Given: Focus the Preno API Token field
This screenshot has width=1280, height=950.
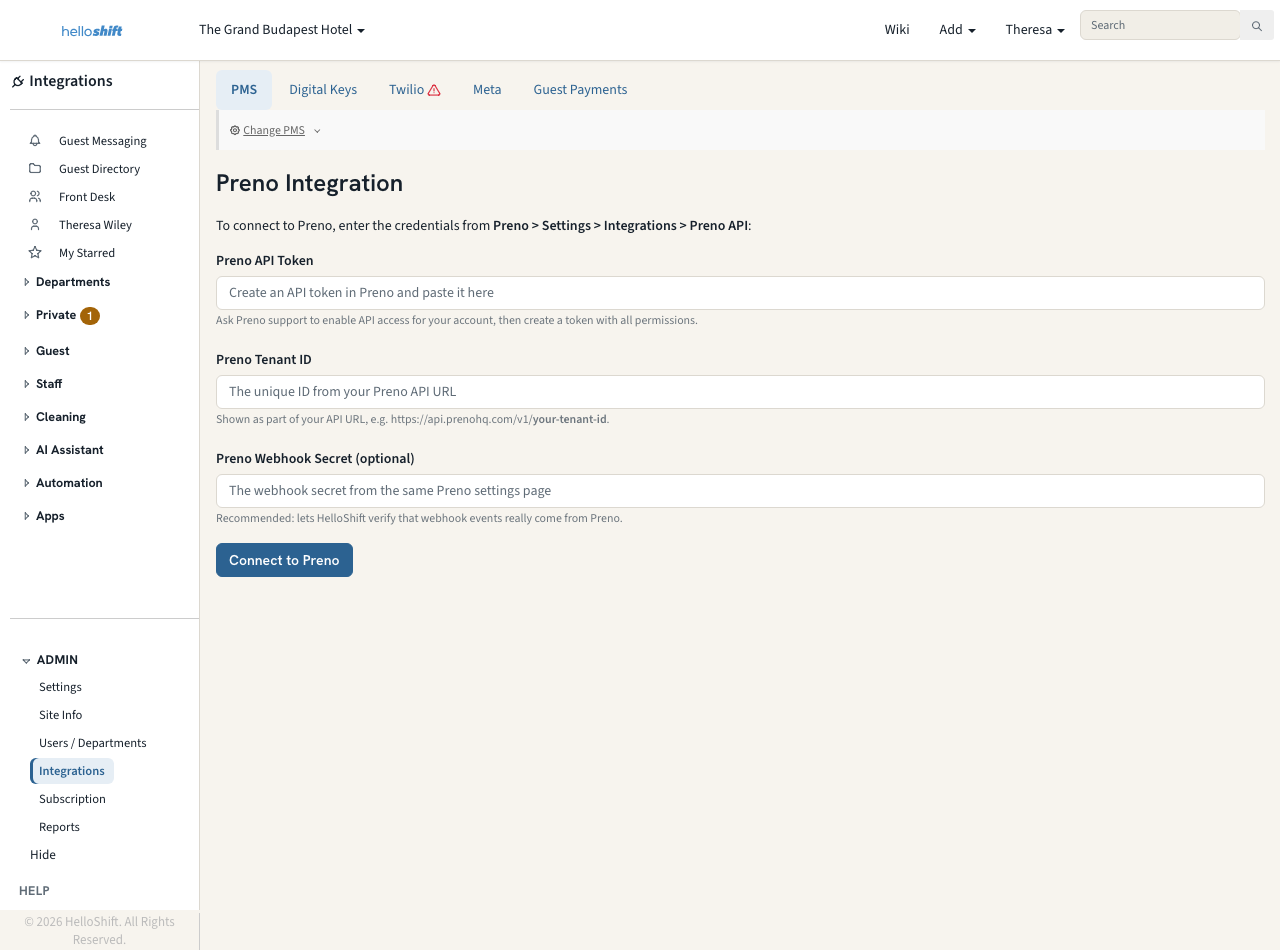Looking at the screenshot, I should coord(740,293).
